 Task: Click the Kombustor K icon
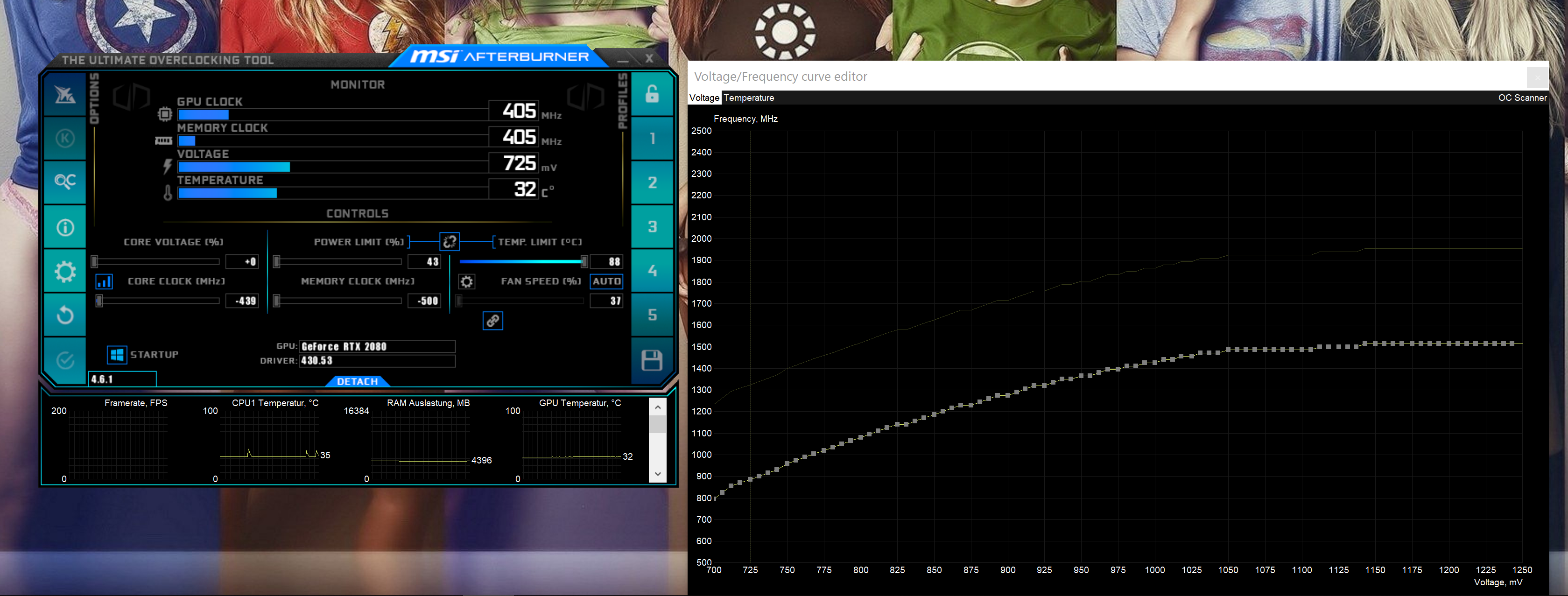coord(65,138)
